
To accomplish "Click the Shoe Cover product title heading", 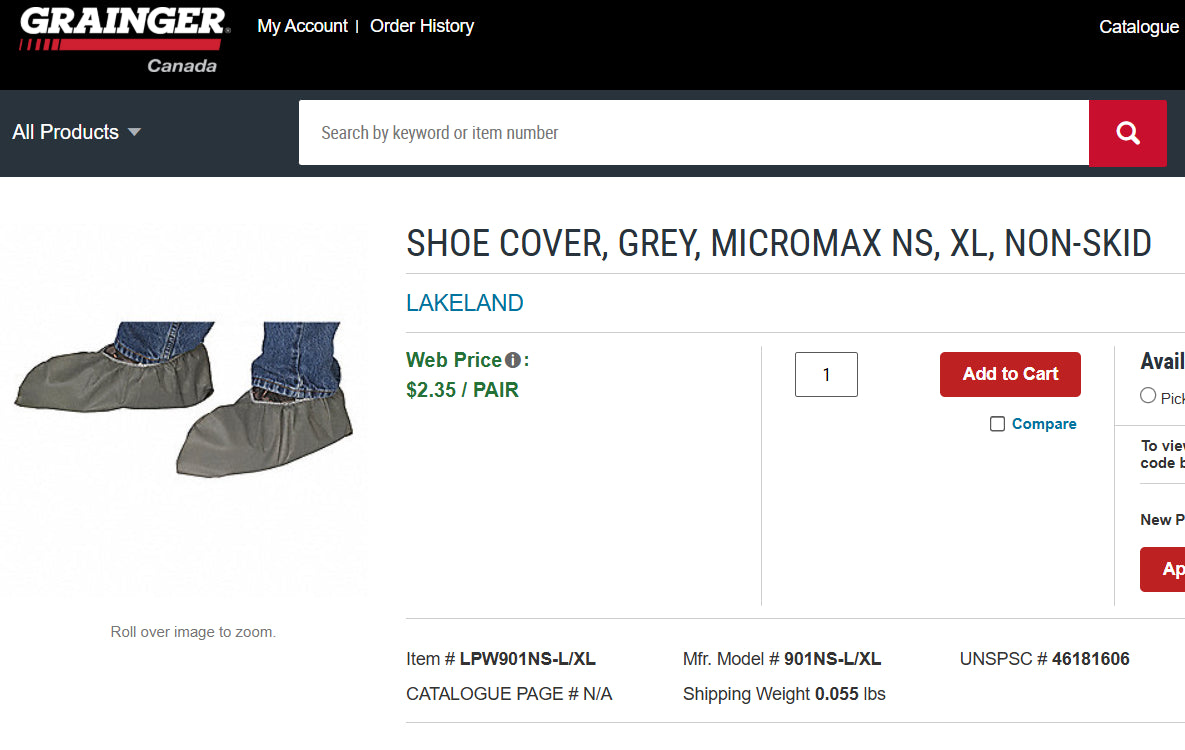I will pos(778,243).
